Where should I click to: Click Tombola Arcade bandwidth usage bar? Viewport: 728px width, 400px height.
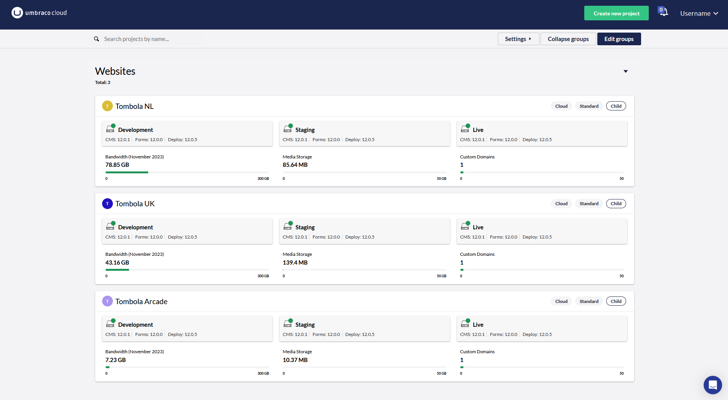point(187,367)
